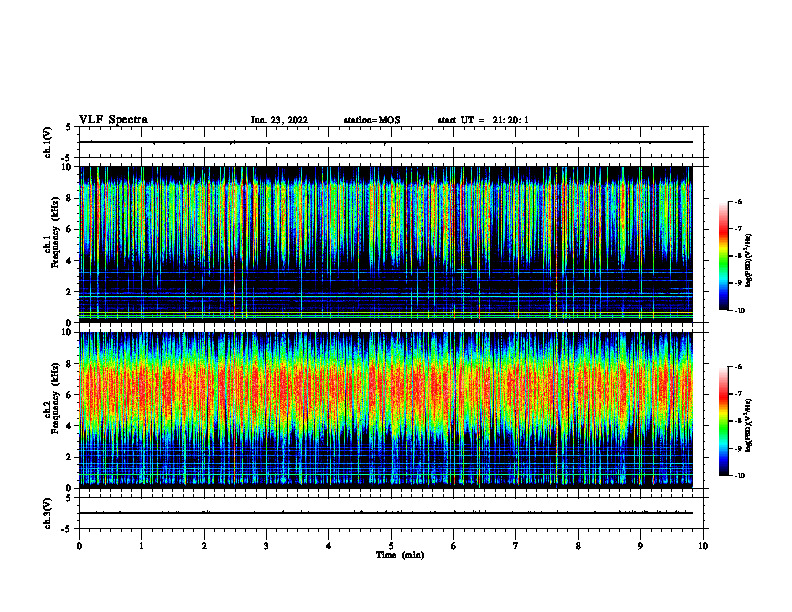This screenshot has width=792, height=612.
Task: Click the ch.3 voltage waveform trace
Action: click(386, 513)
